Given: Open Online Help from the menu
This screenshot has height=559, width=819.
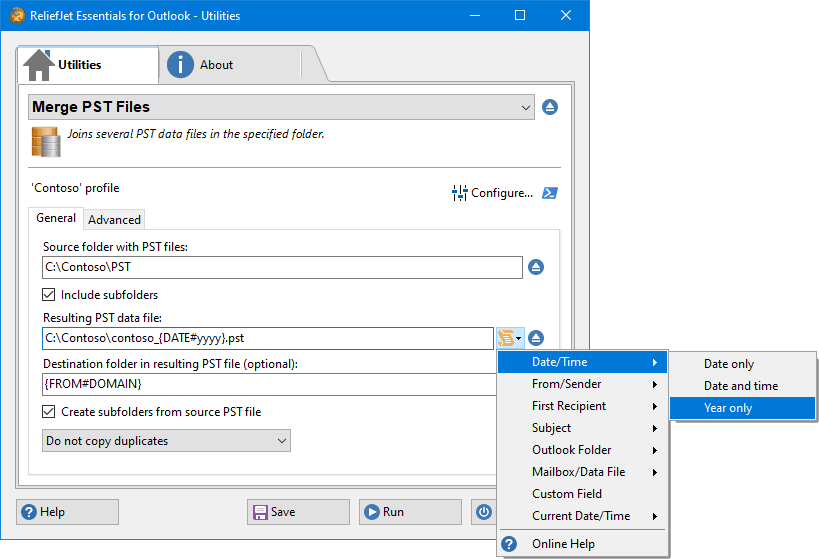Looking at the screenshot, I should (x=582, y=544).
